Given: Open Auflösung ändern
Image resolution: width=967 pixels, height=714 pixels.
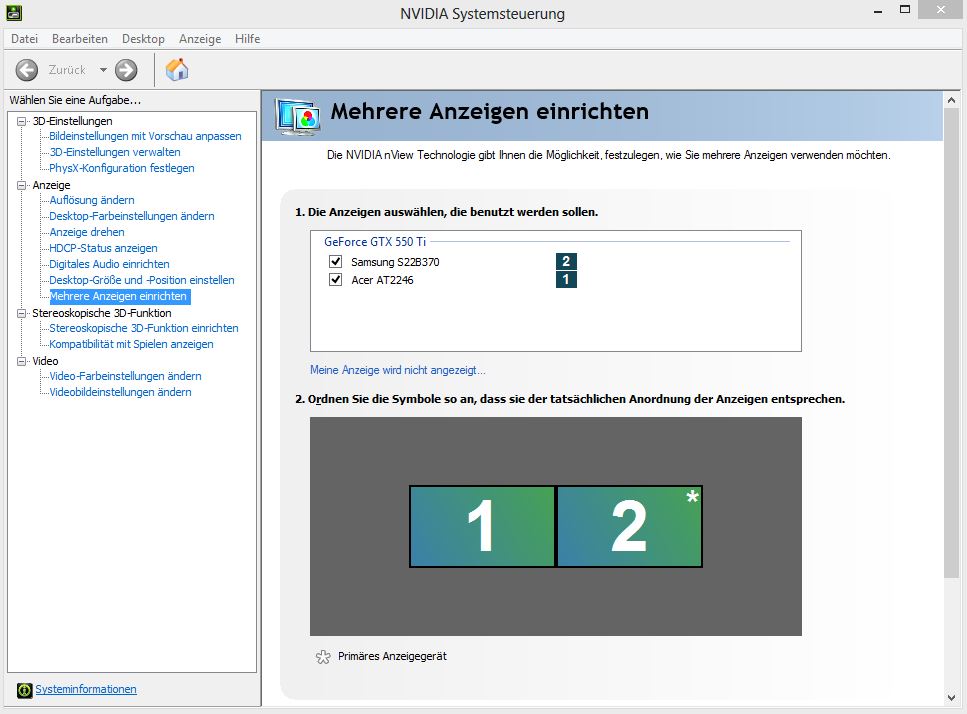Looking at the screenshot, I should click(92, 200).
